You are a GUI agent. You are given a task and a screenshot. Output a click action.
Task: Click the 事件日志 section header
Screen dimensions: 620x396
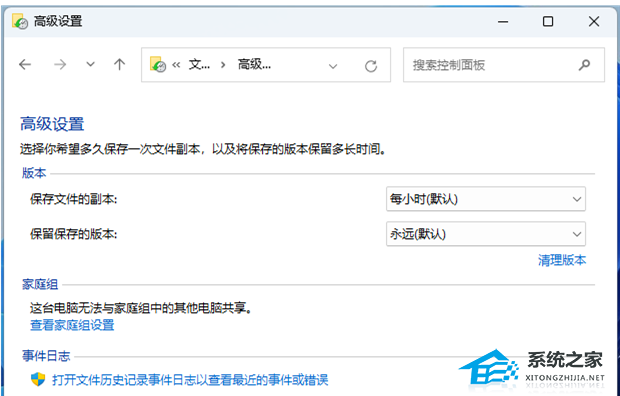46,356
